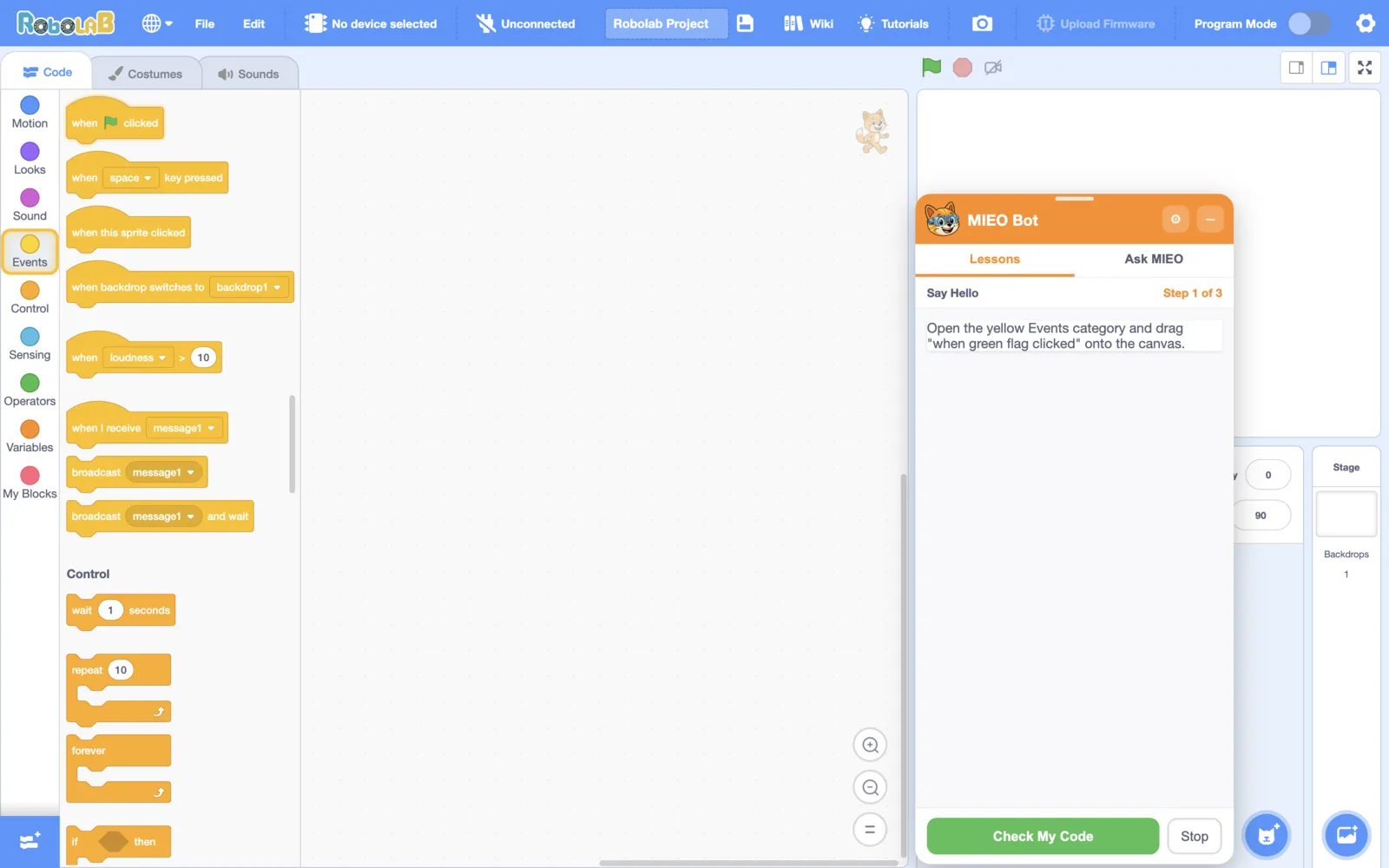Zoom out on the code canvas
1389x868 pixels.
point(870,787)
